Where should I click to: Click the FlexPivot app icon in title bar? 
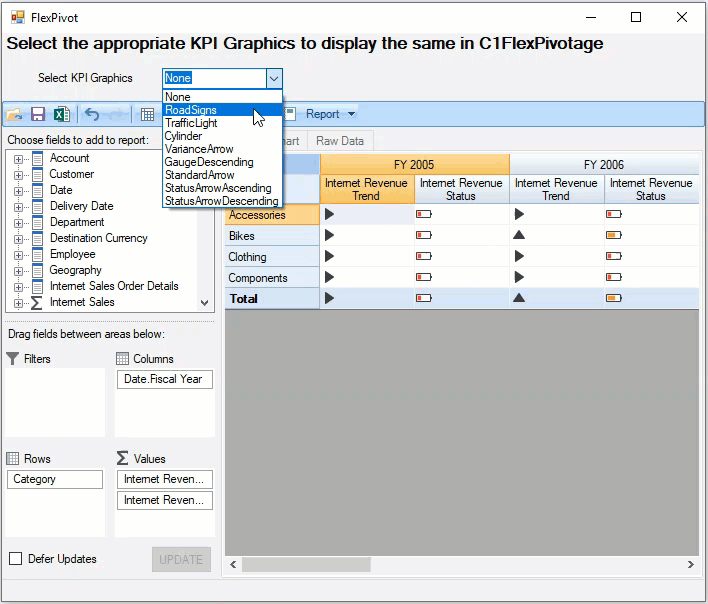[17, 17]
